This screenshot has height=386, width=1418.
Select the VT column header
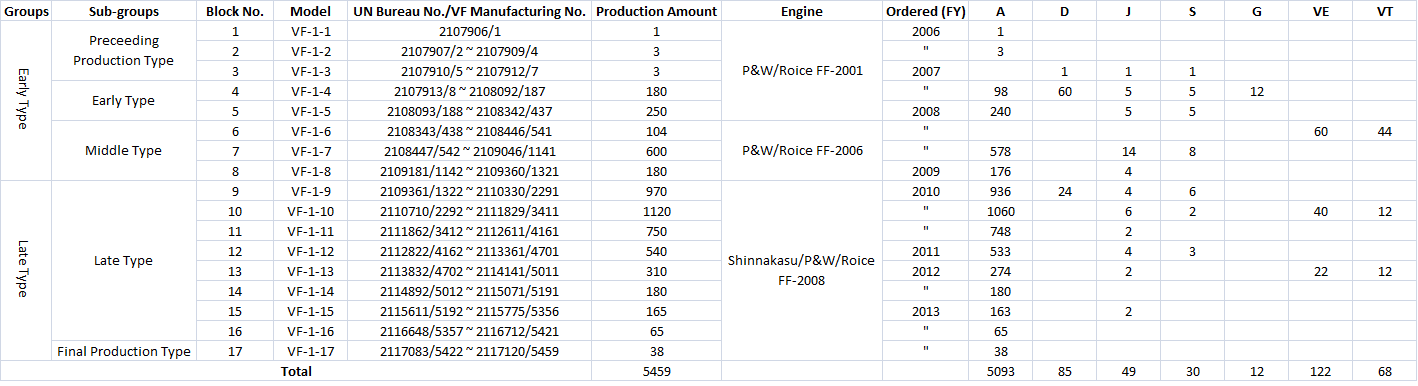[x=1384, y=12]
